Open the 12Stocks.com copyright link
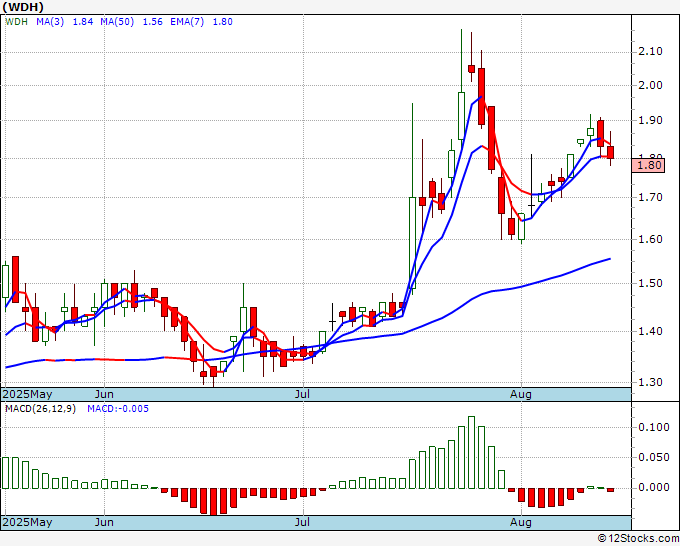This screenshot has width=680, height=546. coord(638,539)
